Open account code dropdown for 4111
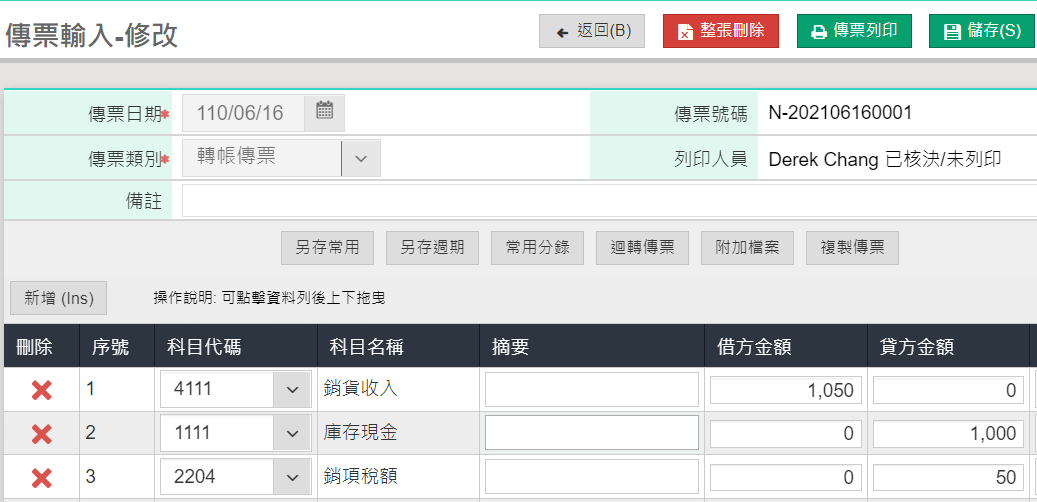 [291, 390]
